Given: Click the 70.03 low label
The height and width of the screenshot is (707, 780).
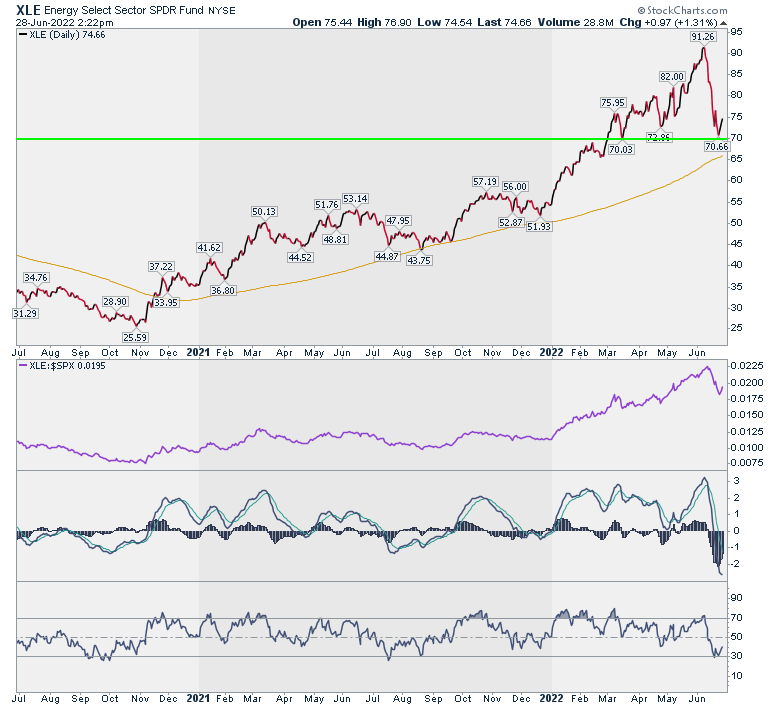Looking at the screenshot, I should click(621, 149).
